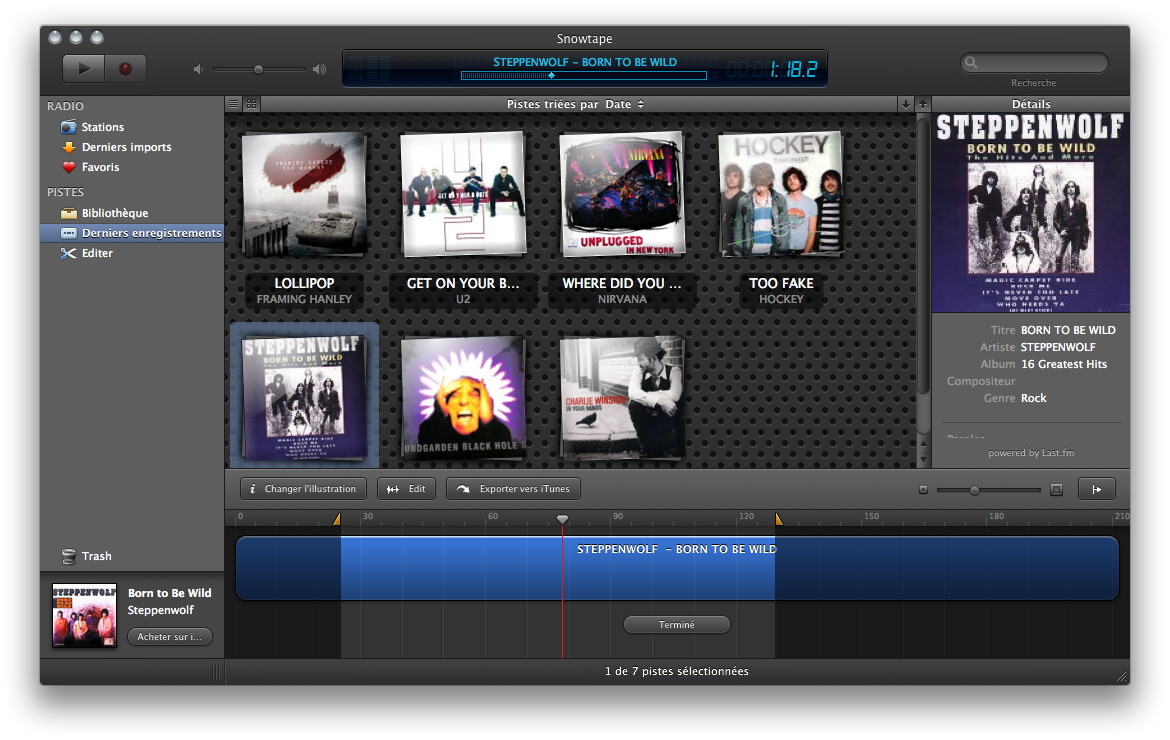Start playback with the play button
The image size is (1170, 740).
(x=84, y=69)
